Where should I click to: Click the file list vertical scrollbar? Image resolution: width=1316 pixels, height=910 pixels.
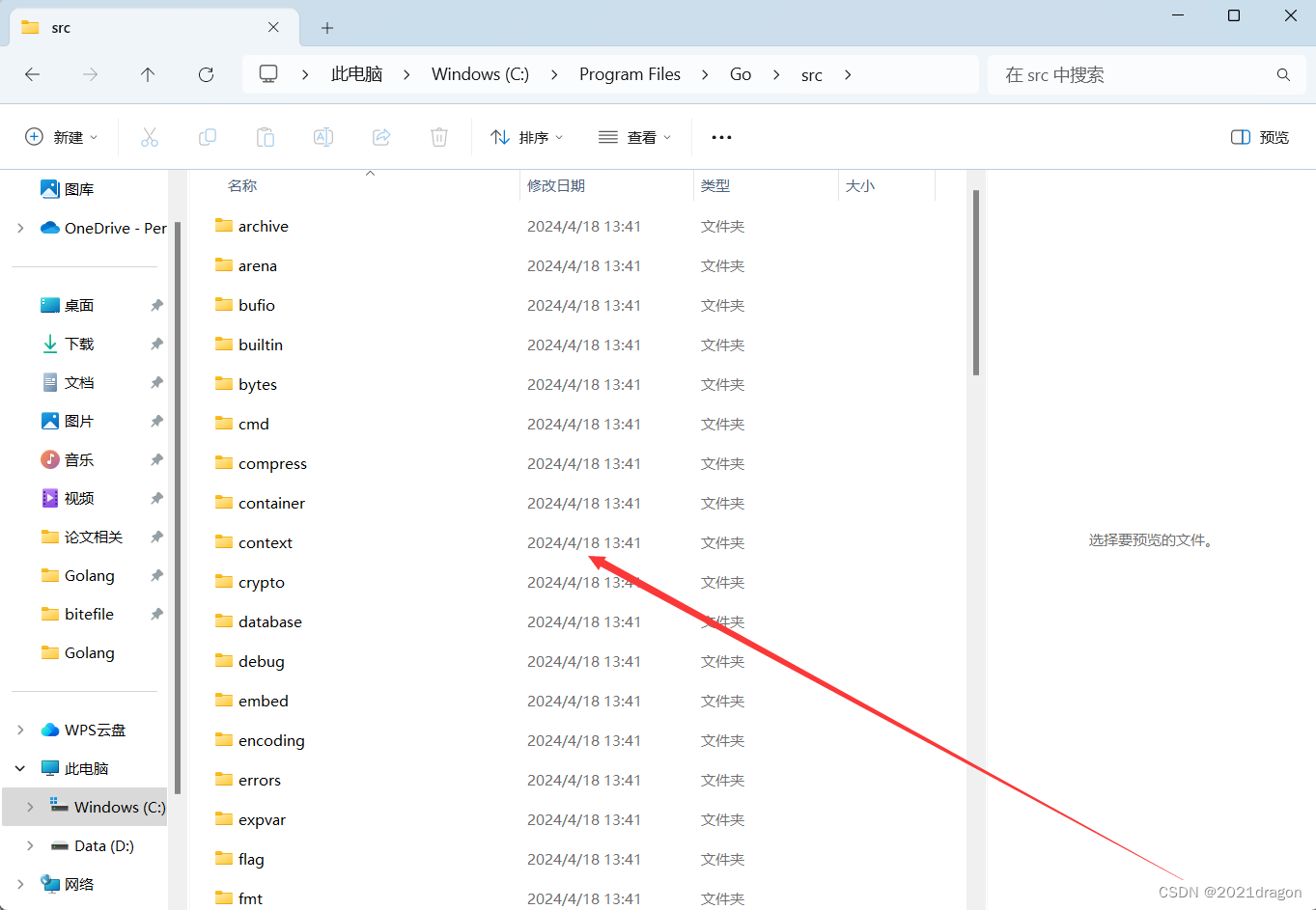click(x=976, y=282)
